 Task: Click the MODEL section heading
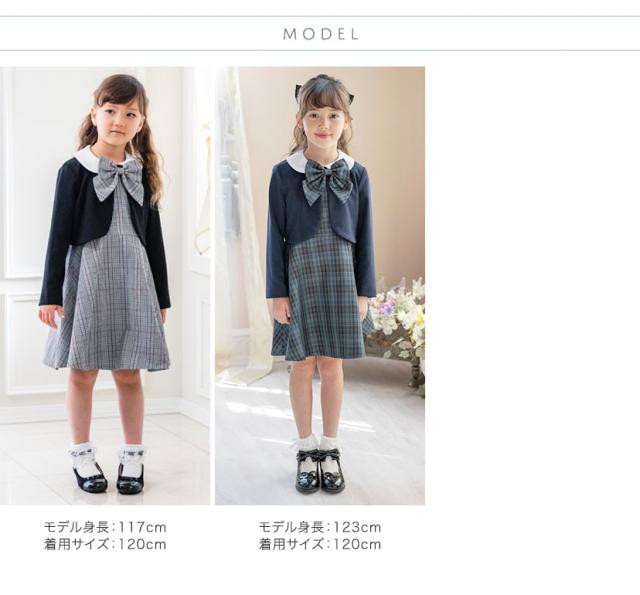(321, 34)
